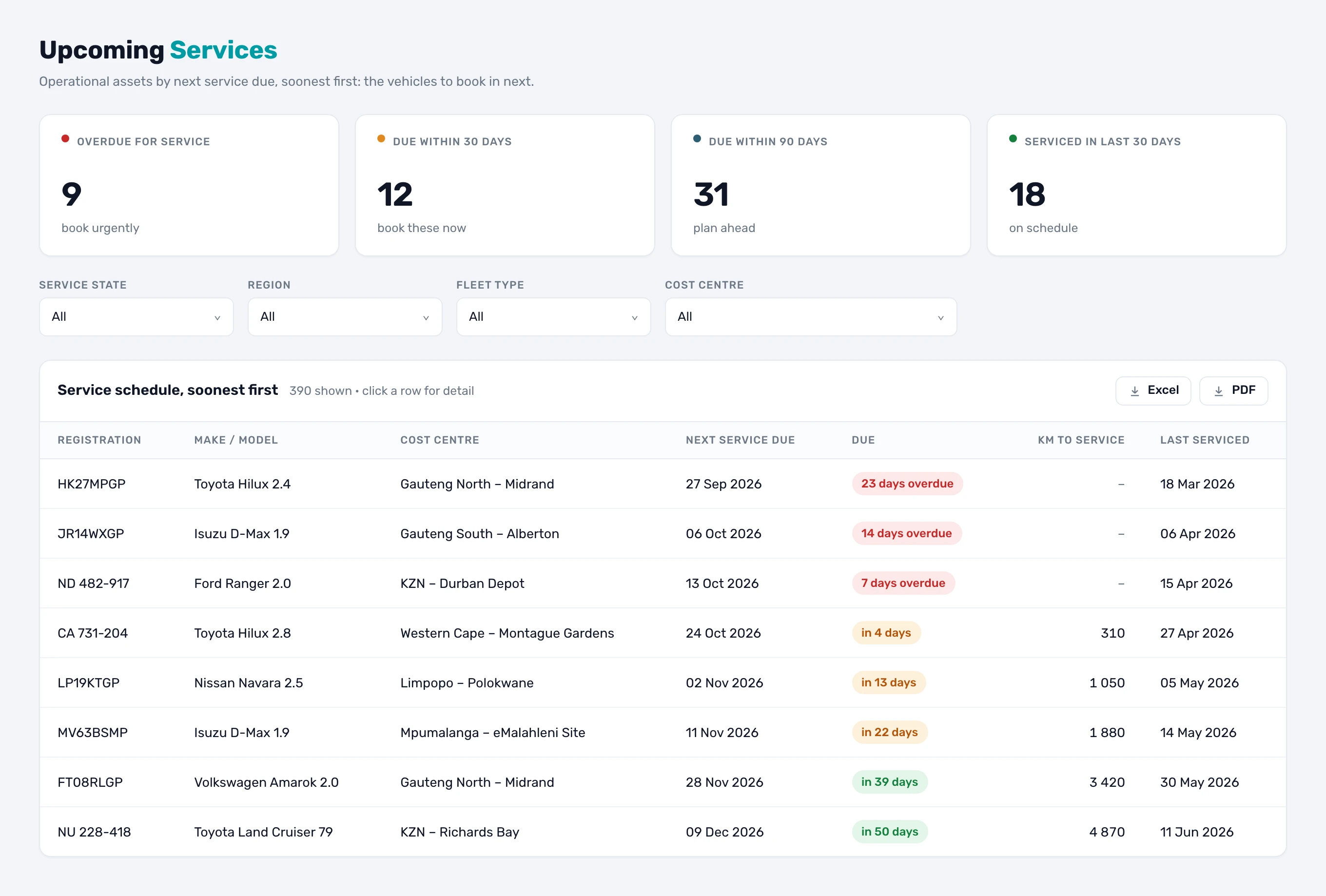
Task: Open row for registration MV63BSMP
Action: 663,732
